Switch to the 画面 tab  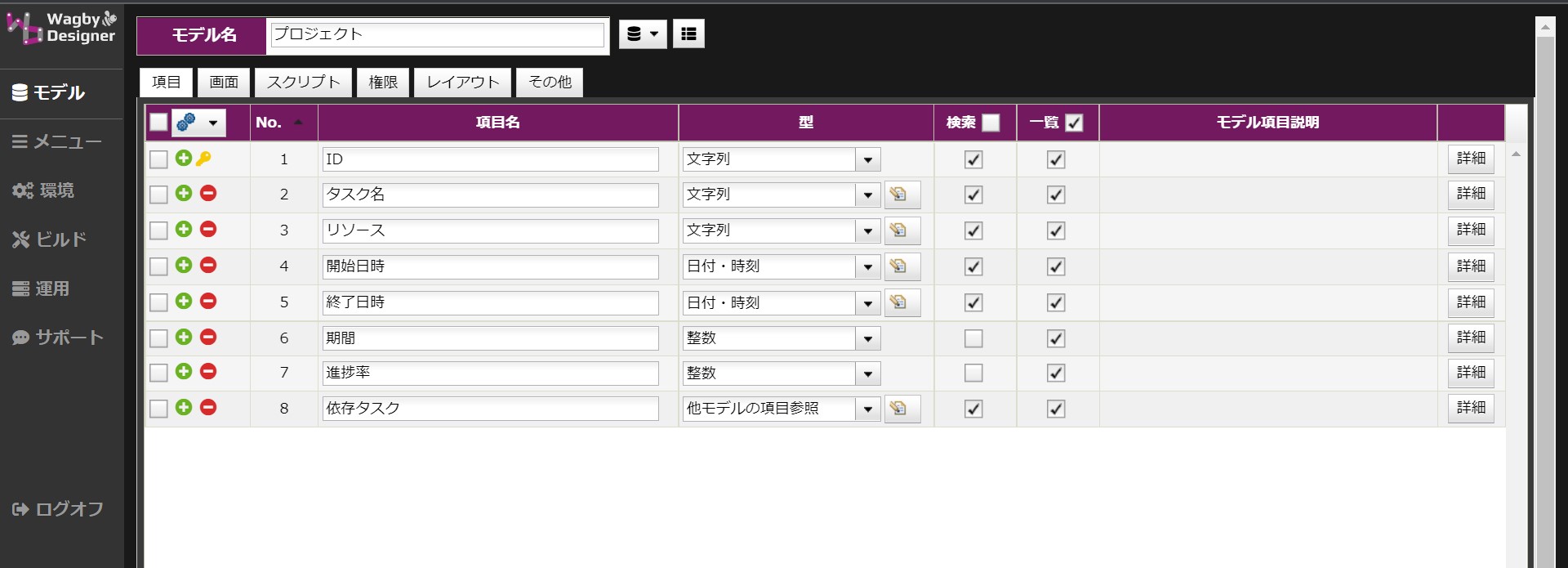click(224, 82)
